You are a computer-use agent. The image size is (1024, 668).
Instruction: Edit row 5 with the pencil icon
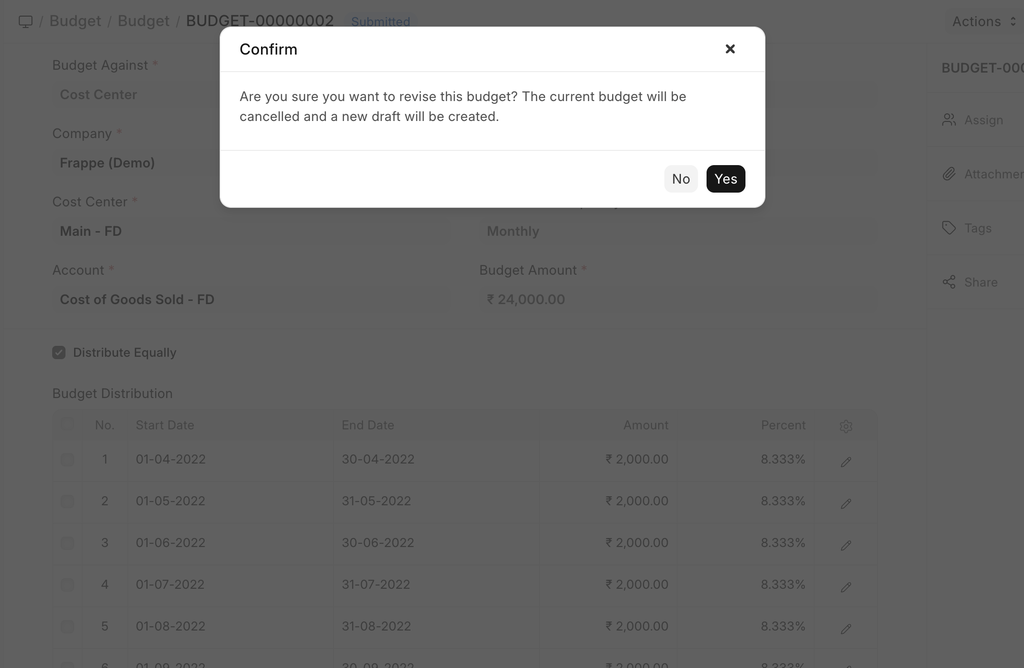[846, 629]
